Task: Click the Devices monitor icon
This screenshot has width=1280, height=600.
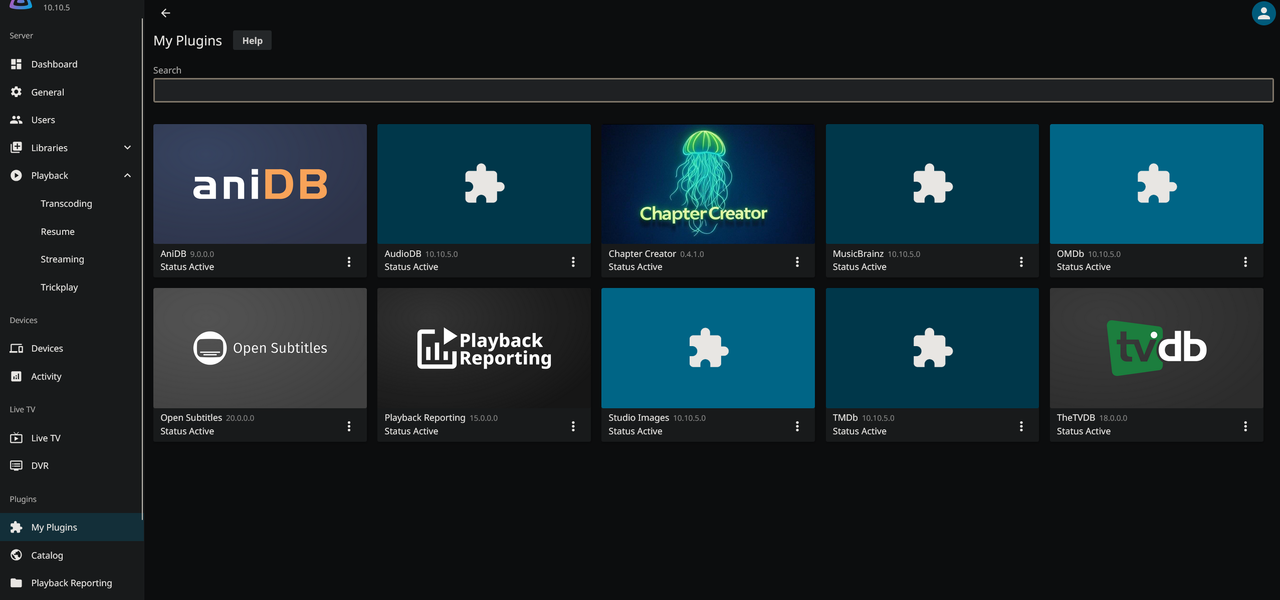Action: [16, 349]
